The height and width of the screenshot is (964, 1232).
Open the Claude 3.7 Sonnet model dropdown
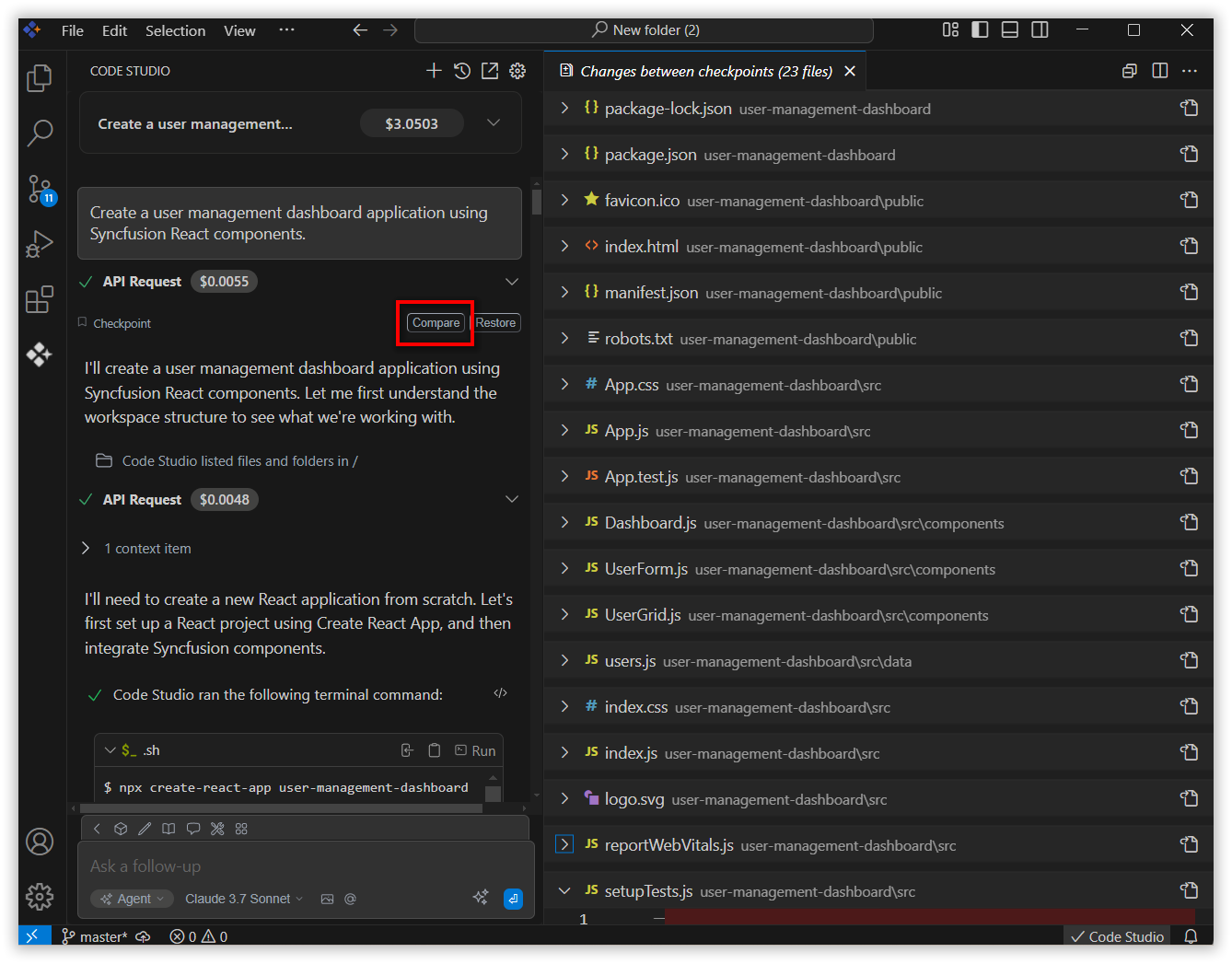click(244, 899)
